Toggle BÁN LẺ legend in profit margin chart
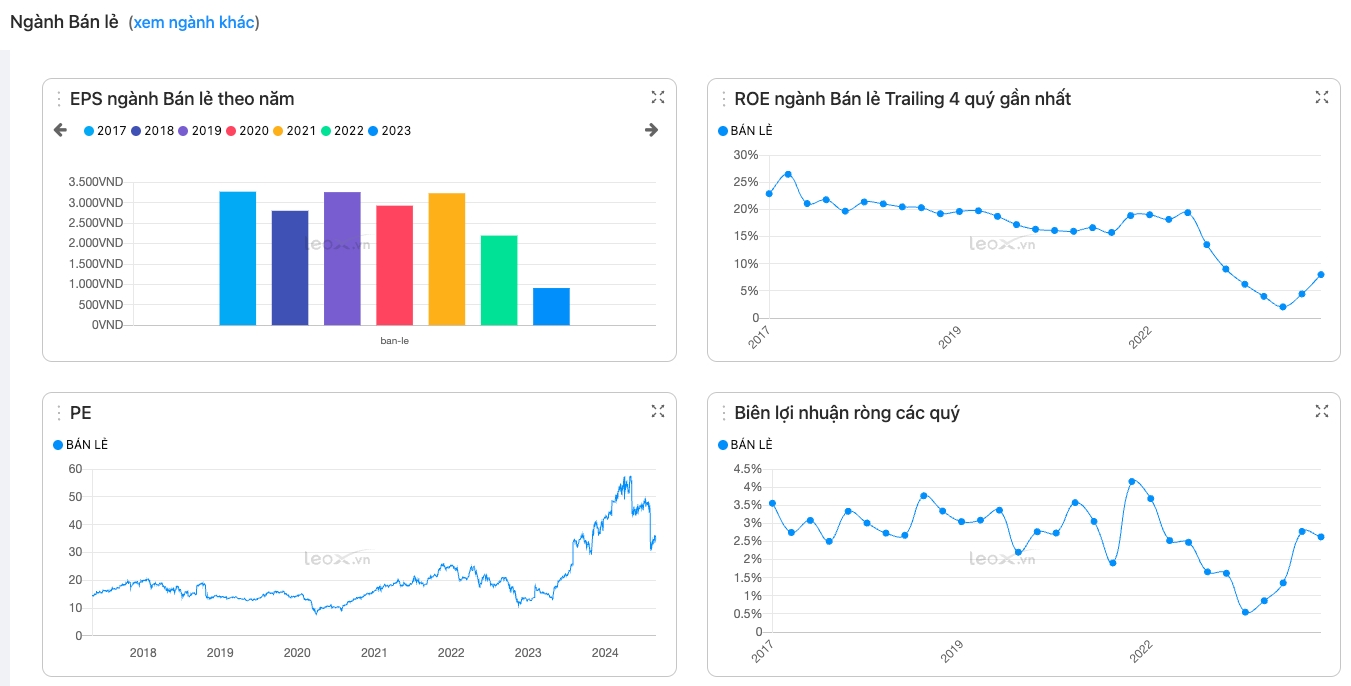 746,445
